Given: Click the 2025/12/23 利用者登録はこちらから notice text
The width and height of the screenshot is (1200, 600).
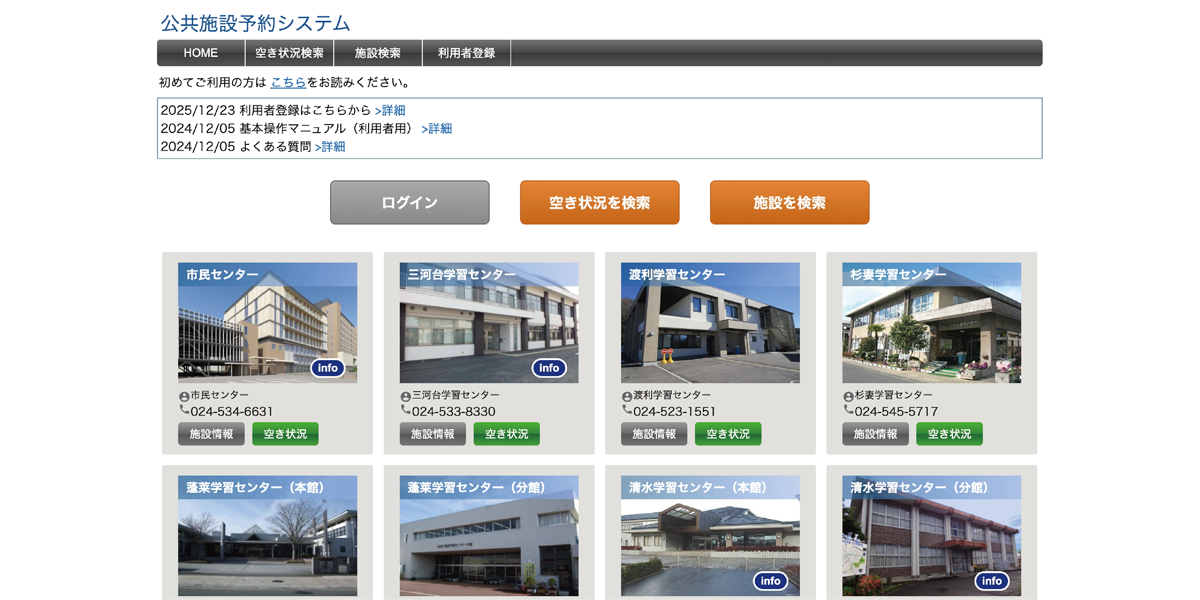Looking at the screenshot, I should (x=266, y=110).
